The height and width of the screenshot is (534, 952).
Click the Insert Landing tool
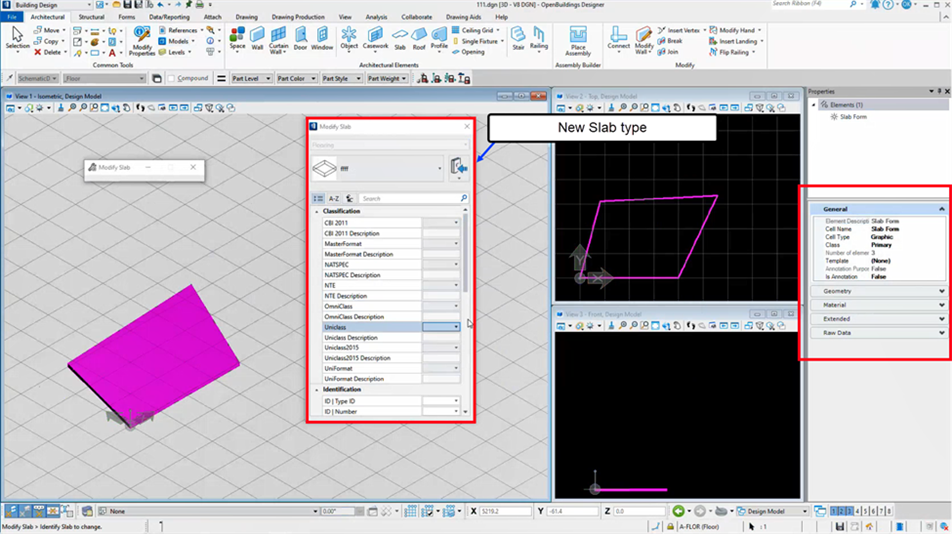pos(736,41)
